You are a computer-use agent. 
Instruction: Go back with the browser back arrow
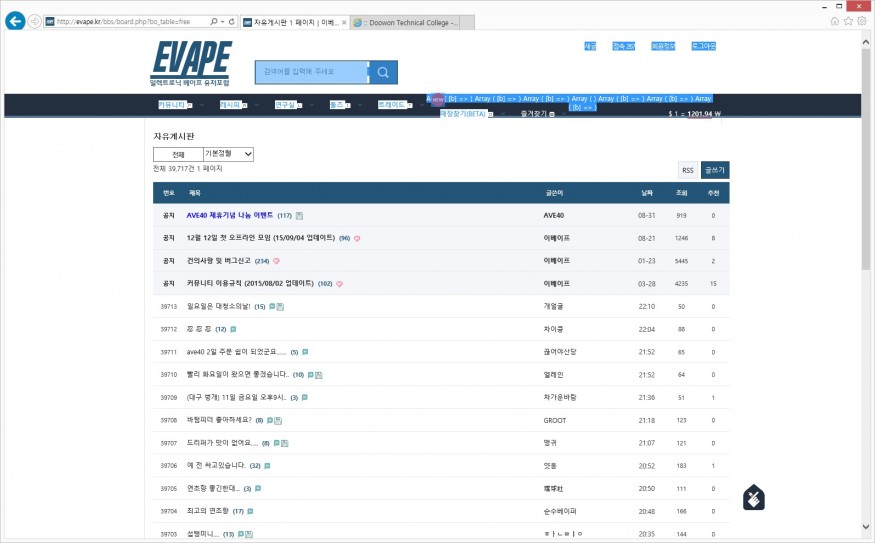pos(15,21)
